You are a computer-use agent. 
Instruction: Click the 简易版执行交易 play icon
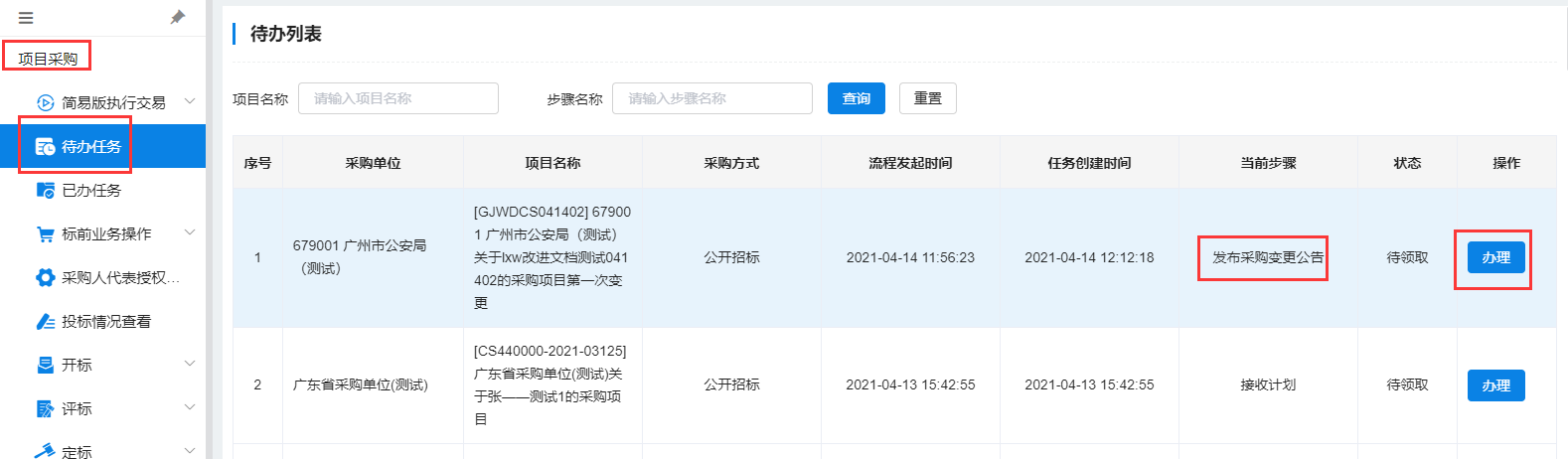coord(45,102)
